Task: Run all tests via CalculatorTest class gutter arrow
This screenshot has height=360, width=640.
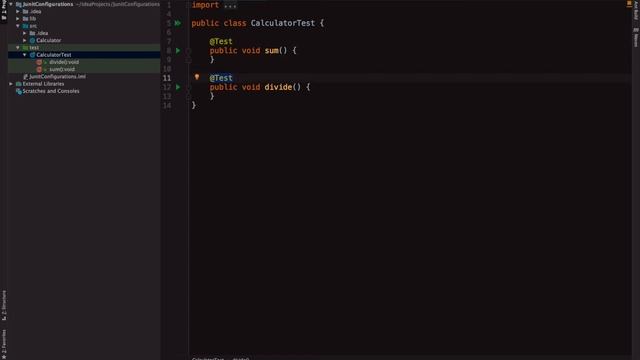Action: click(x=178, y=23)
